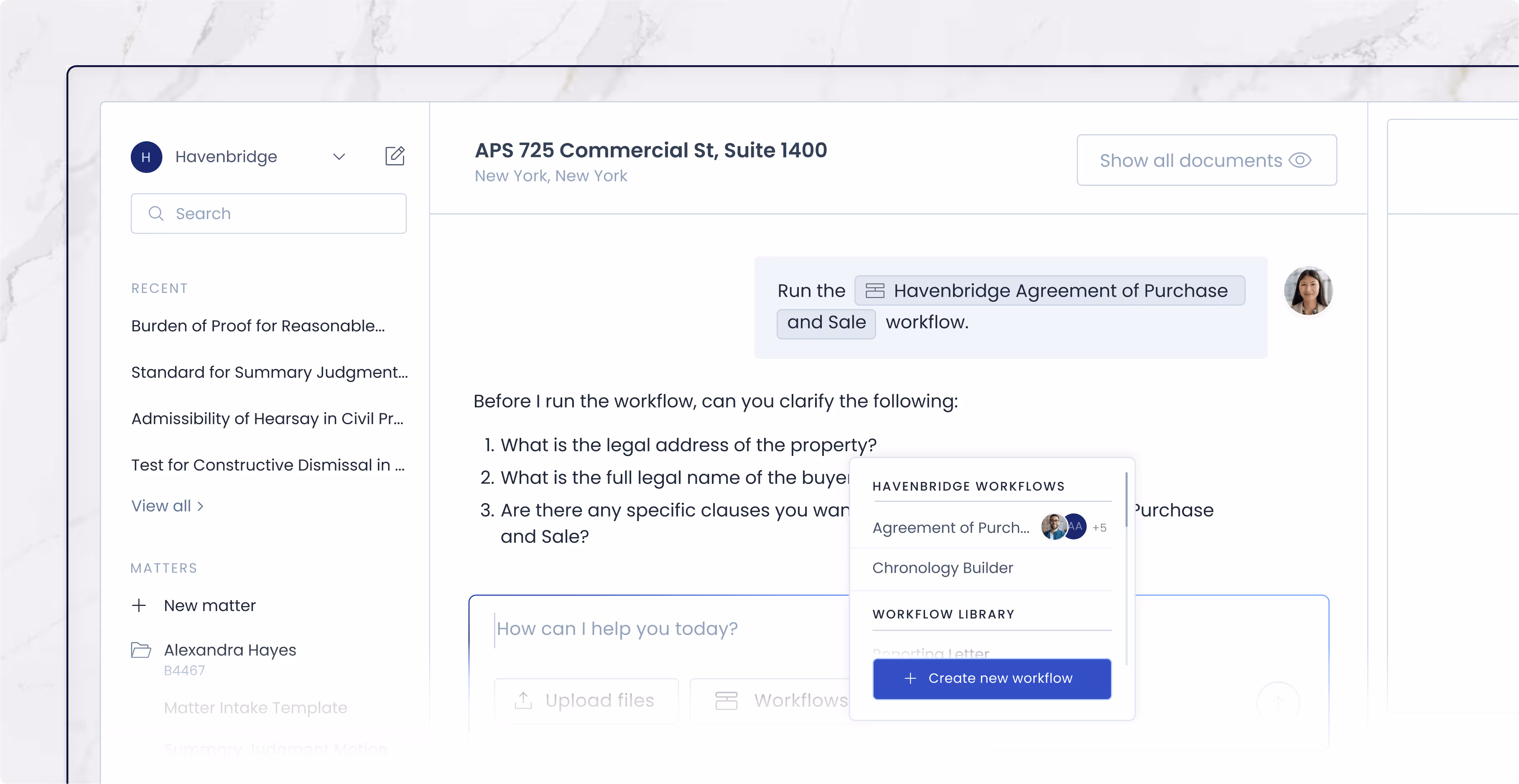Click the Havenbridge H avatar logo
The image size is (1519, 784).
146,157
